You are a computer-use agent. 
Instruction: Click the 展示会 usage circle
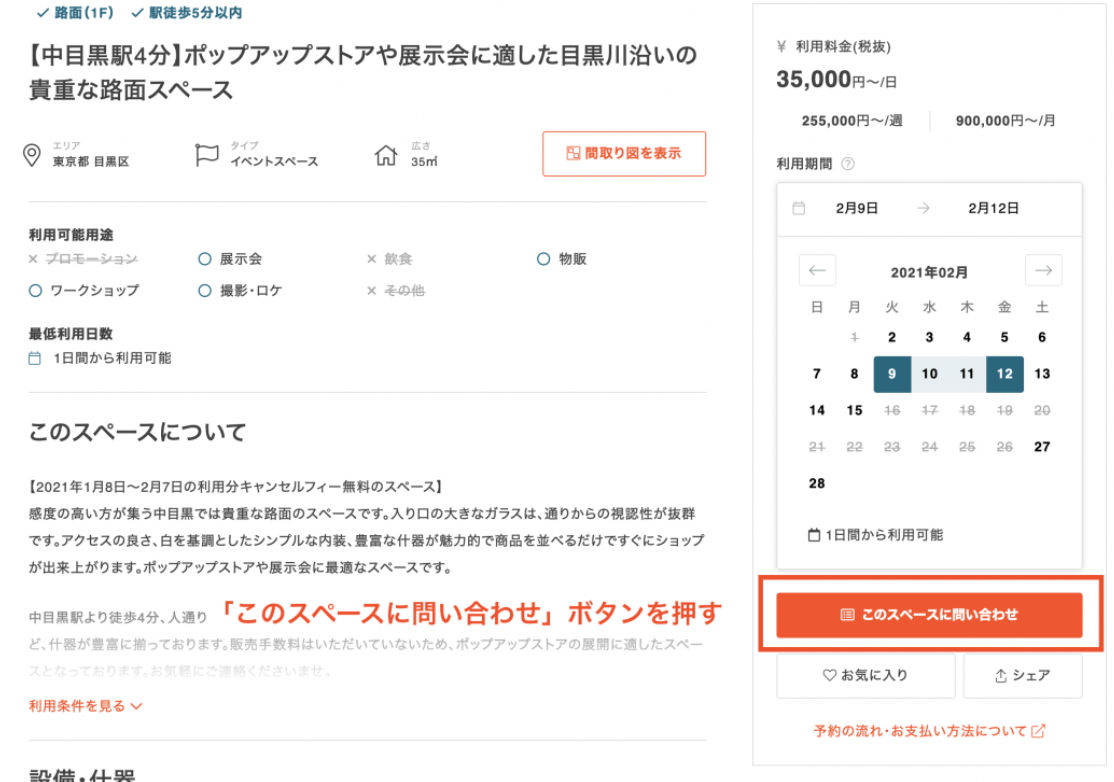point(205,259)
